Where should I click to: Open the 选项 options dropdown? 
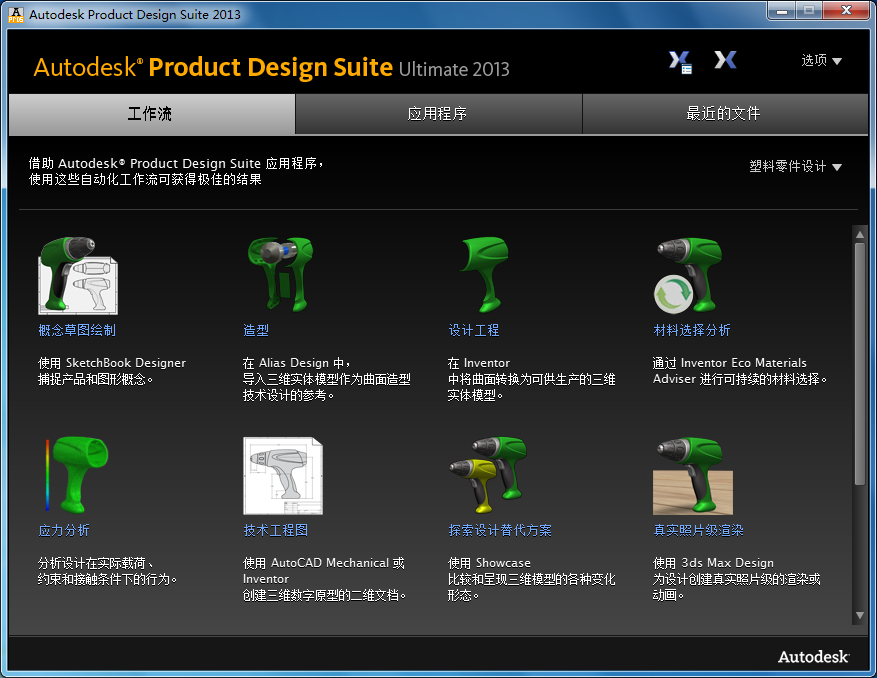click(x=821, y=60)
